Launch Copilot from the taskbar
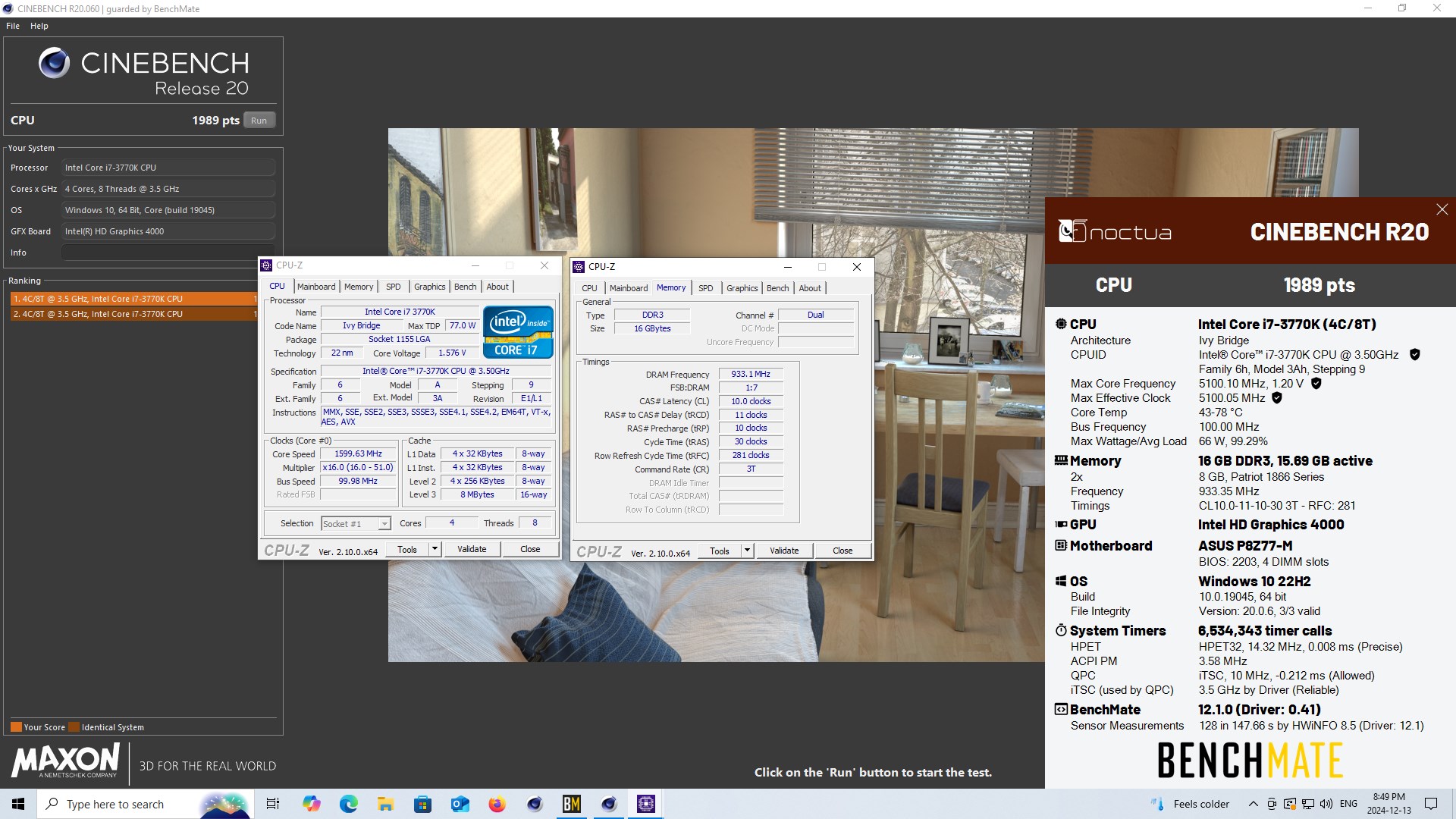1456x819 pixels. [311, 804]
